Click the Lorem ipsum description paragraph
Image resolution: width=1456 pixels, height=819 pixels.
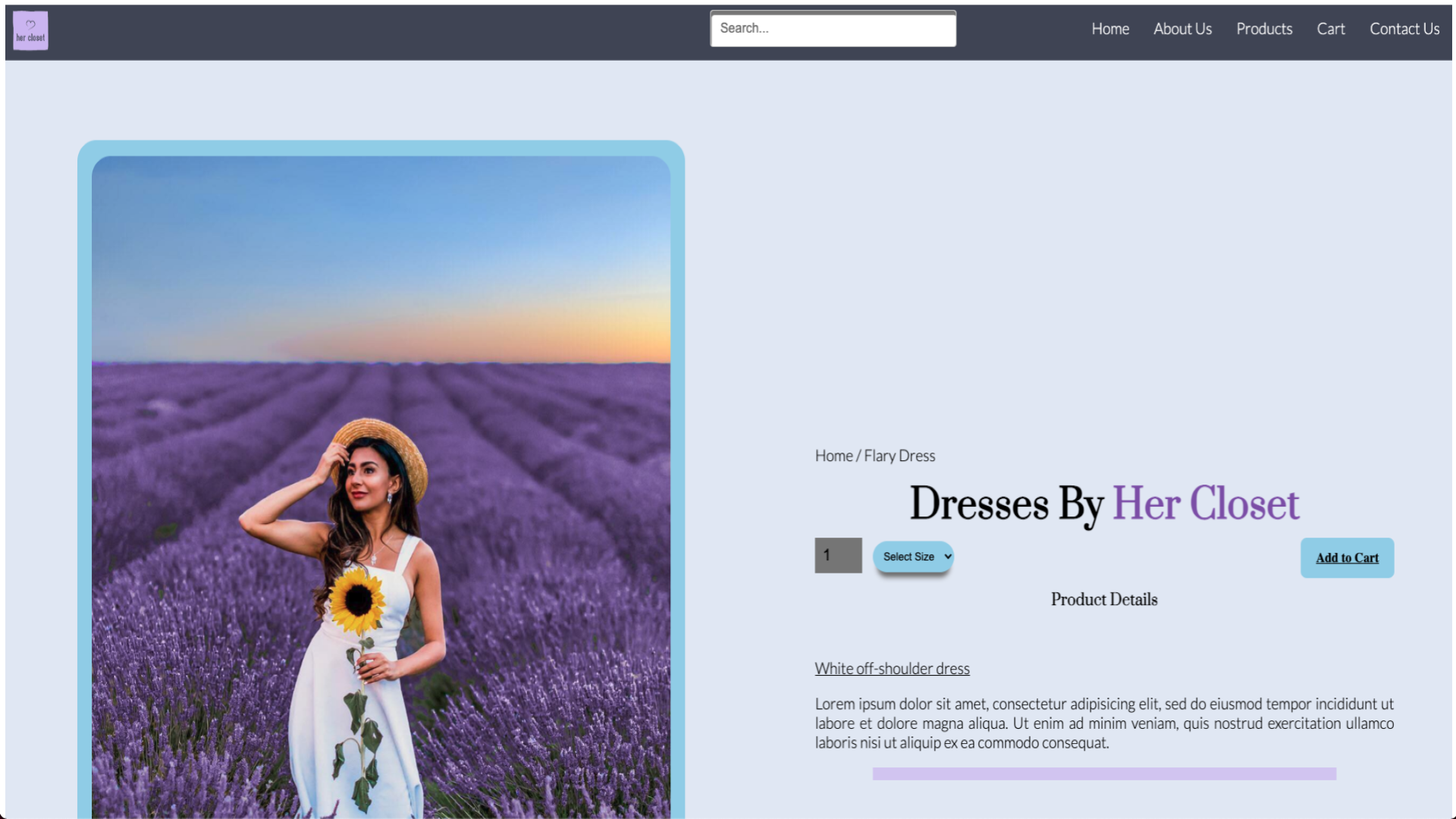[1104, 723]
